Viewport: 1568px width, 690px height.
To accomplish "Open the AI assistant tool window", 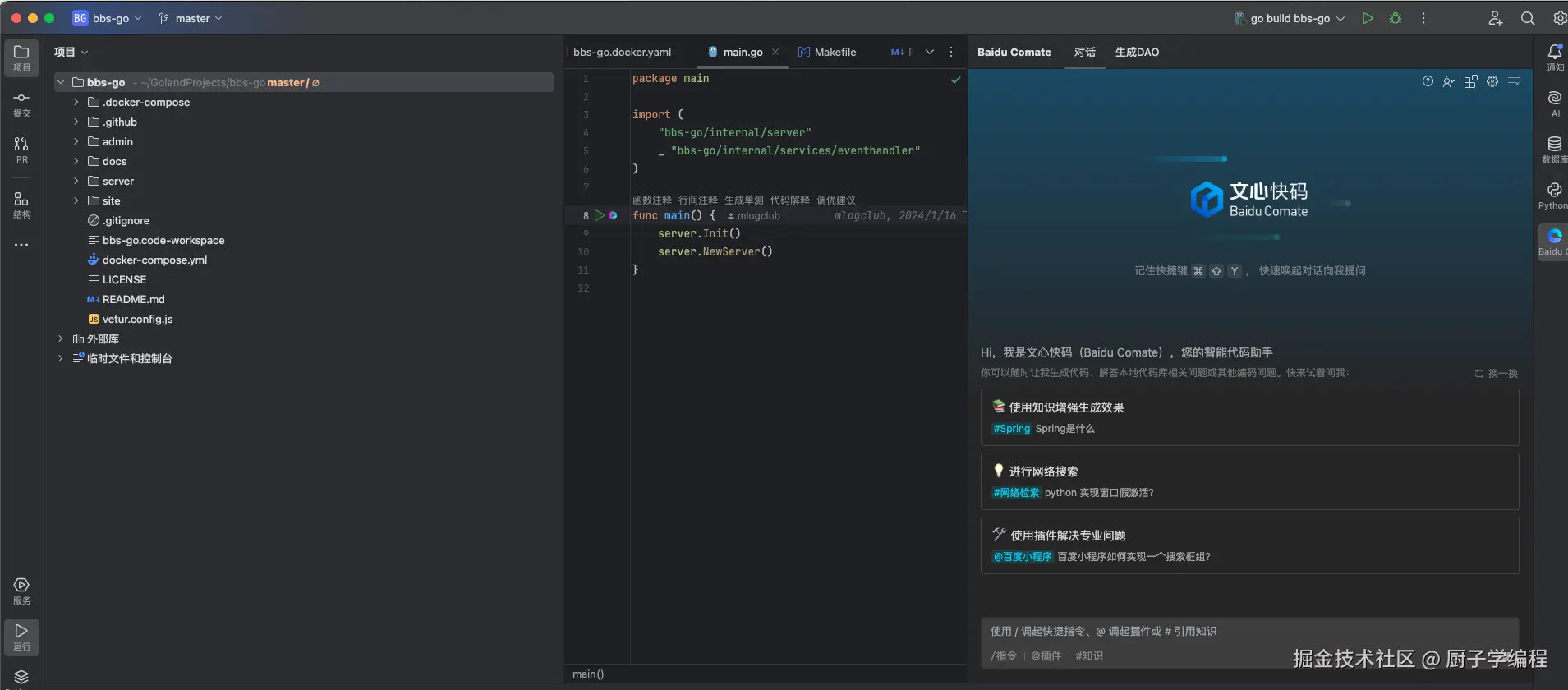I will pos(1555,103).
